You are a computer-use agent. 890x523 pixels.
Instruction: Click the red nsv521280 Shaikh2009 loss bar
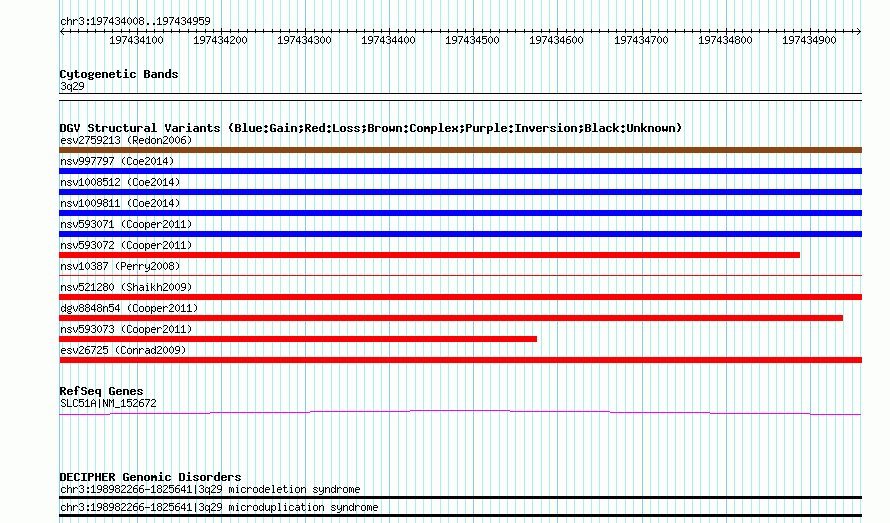(460, 297)
